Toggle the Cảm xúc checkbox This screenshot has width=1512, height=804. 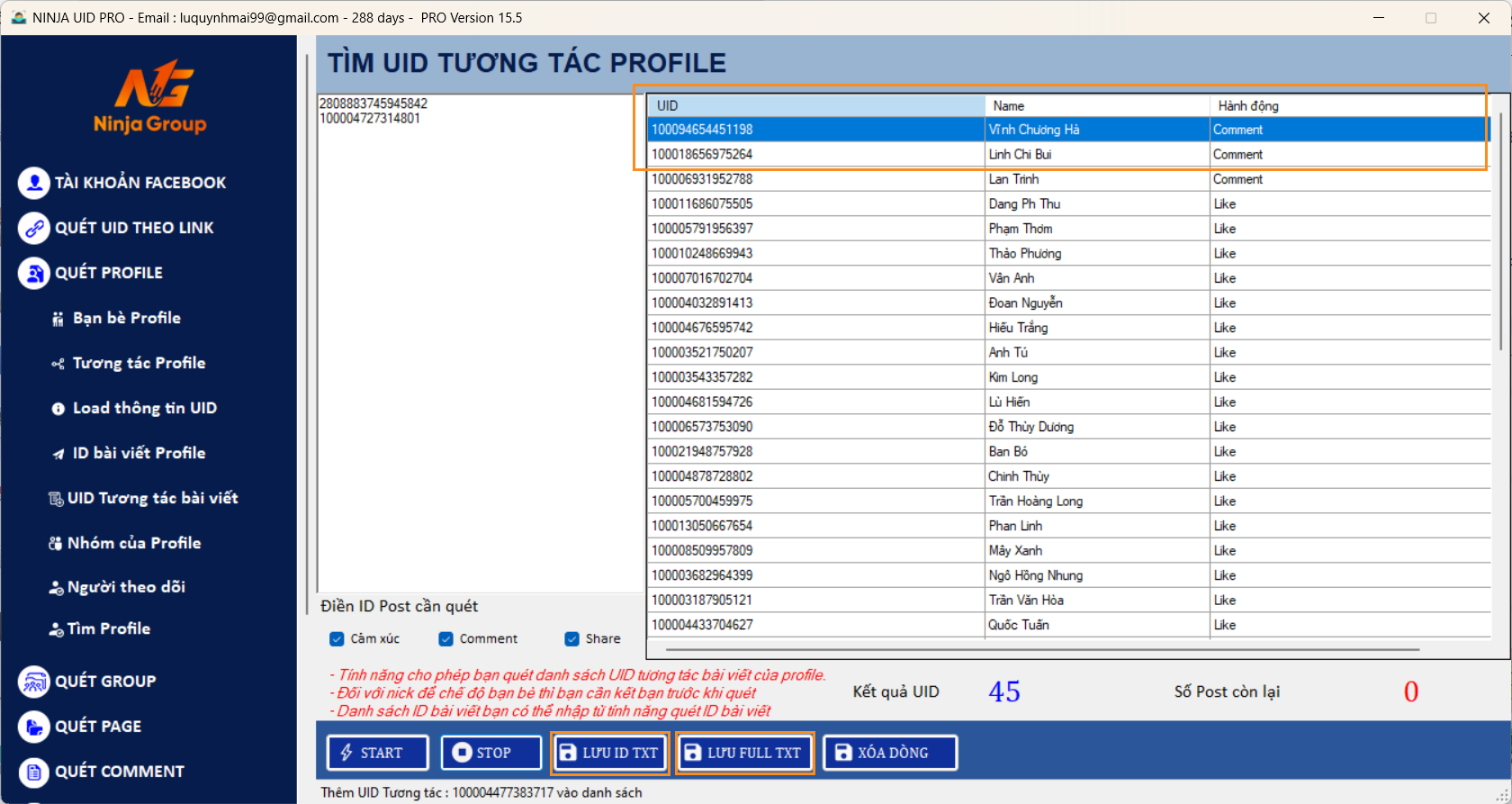coord(337,639)
